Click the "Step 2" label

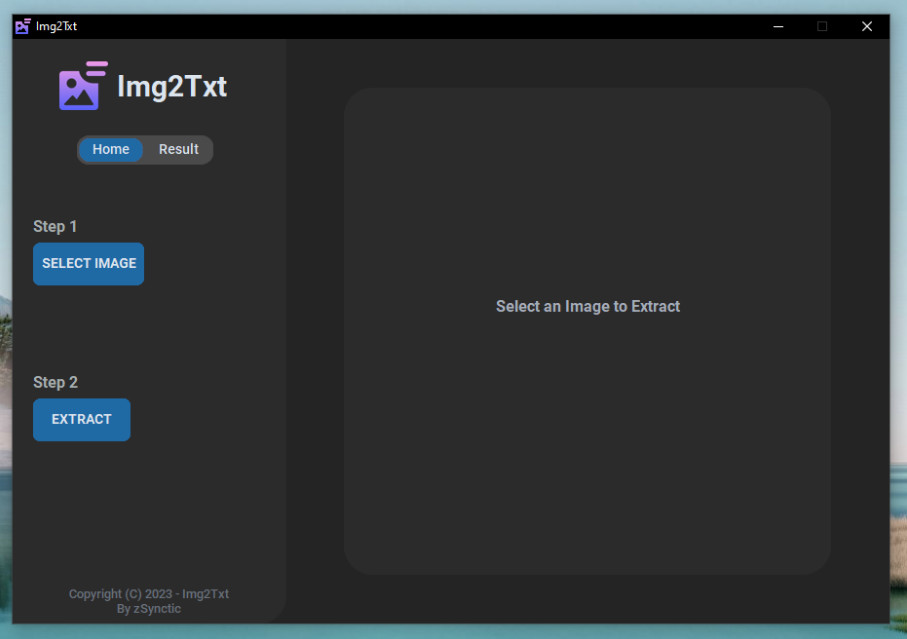point(55,382)
